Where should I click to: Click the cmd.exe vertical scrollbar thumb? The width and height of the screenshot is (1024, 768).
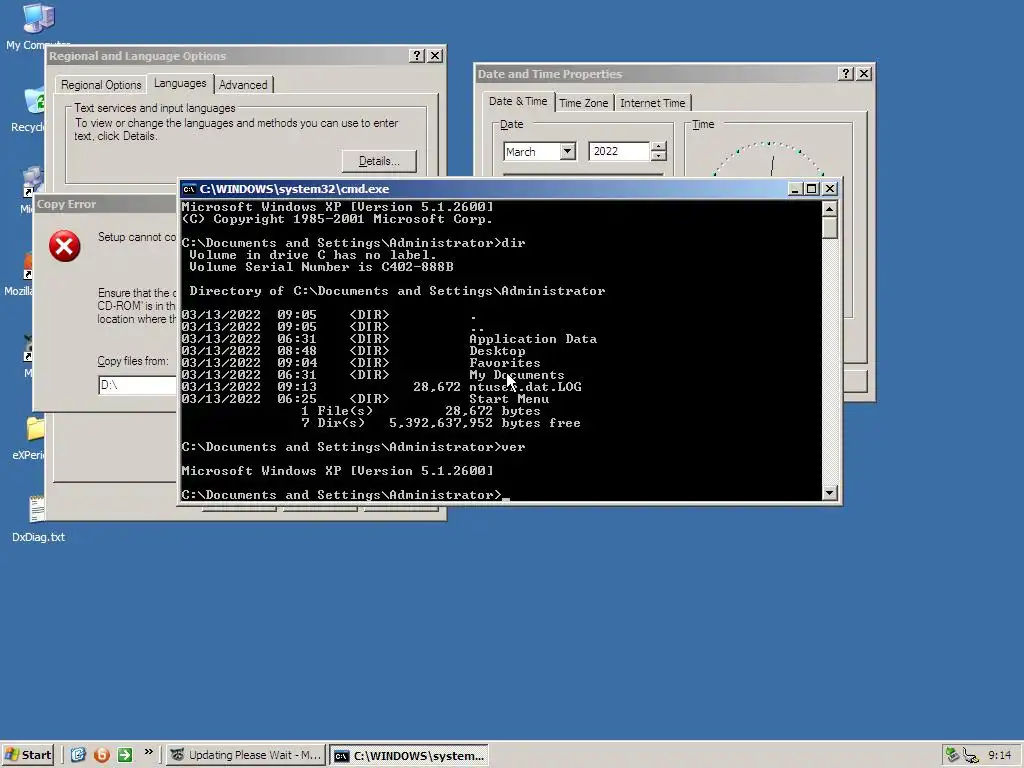pos(829,228)
